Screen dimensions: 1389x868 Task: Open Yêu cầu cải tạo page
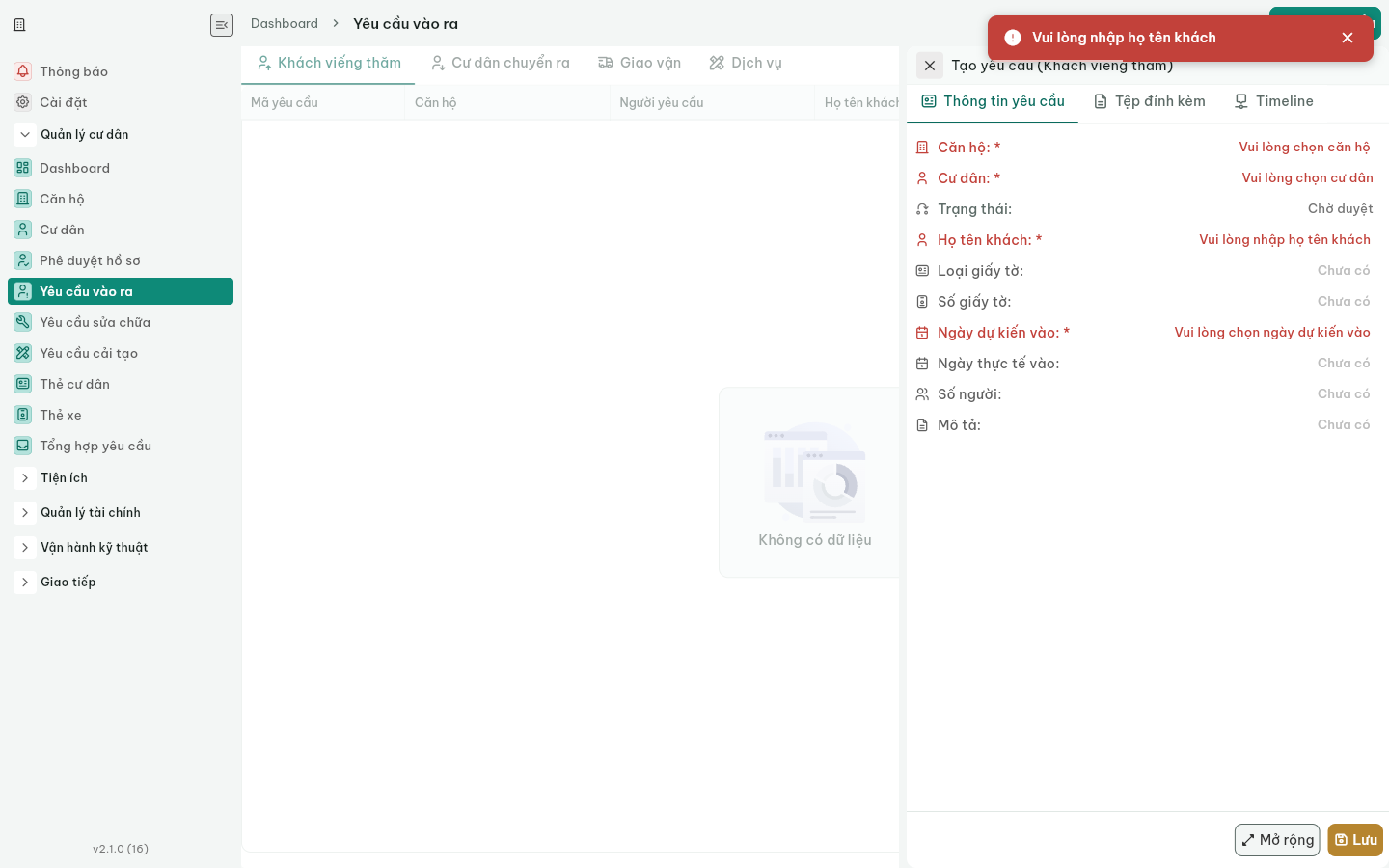[x=121, y=353]
